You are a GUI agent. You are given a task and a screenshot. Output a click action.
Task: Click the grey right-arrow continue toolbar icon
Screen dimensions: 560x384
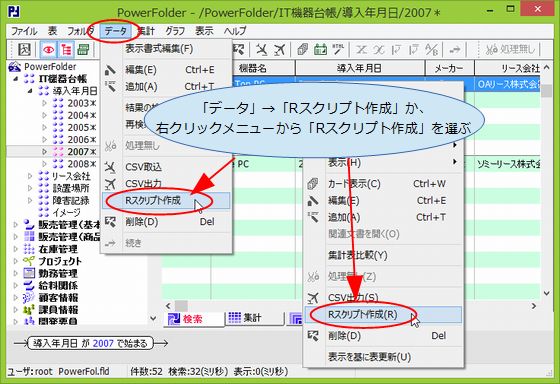tap(454, 50)
